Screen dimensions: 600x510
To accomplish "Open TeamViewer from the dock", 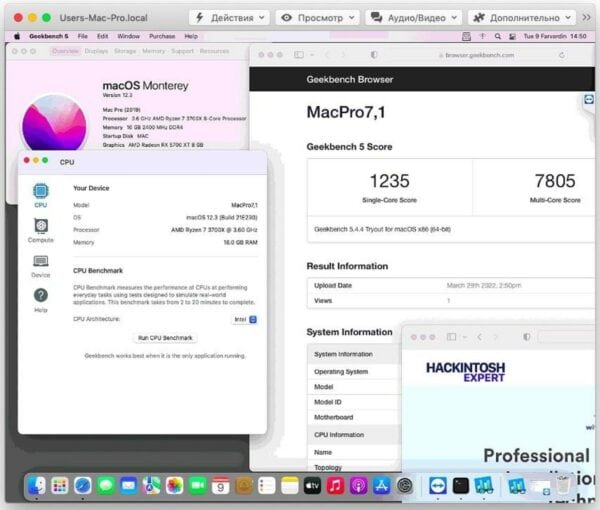I will [438, 486].
